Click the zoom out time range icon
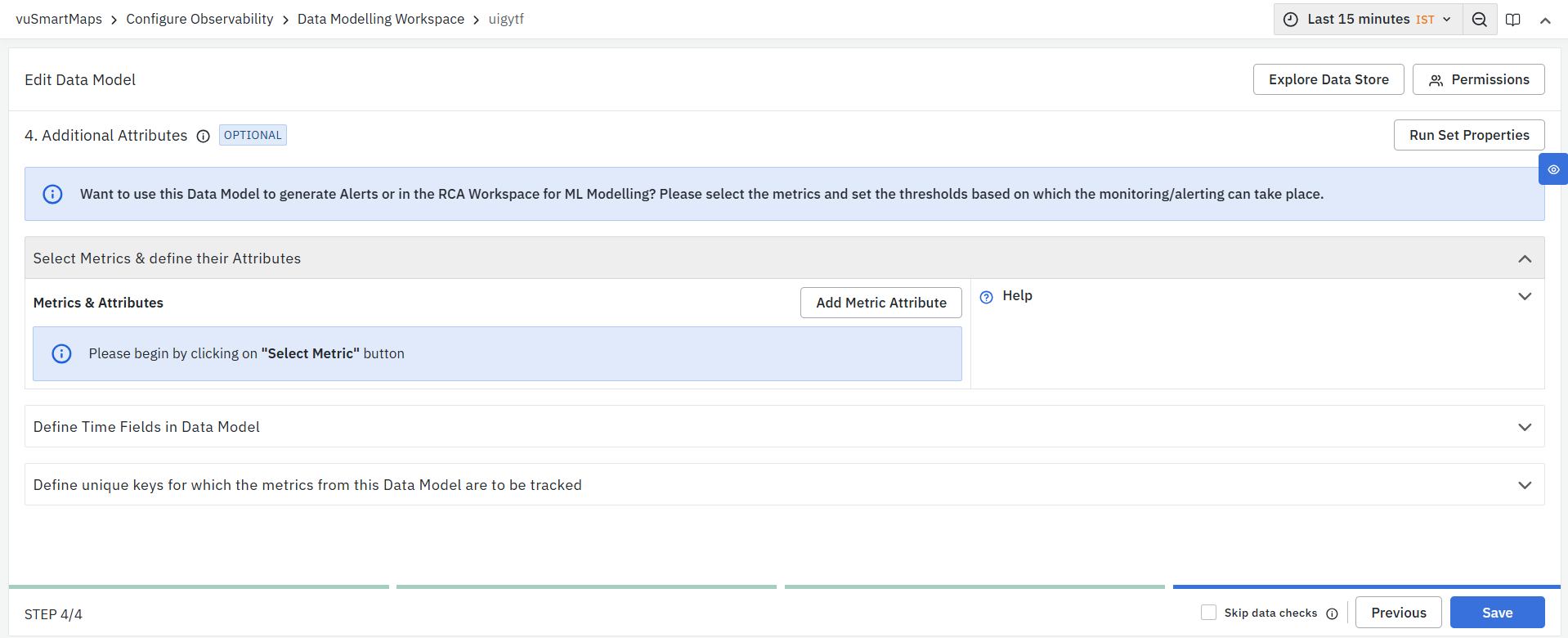 point(1479,20)
